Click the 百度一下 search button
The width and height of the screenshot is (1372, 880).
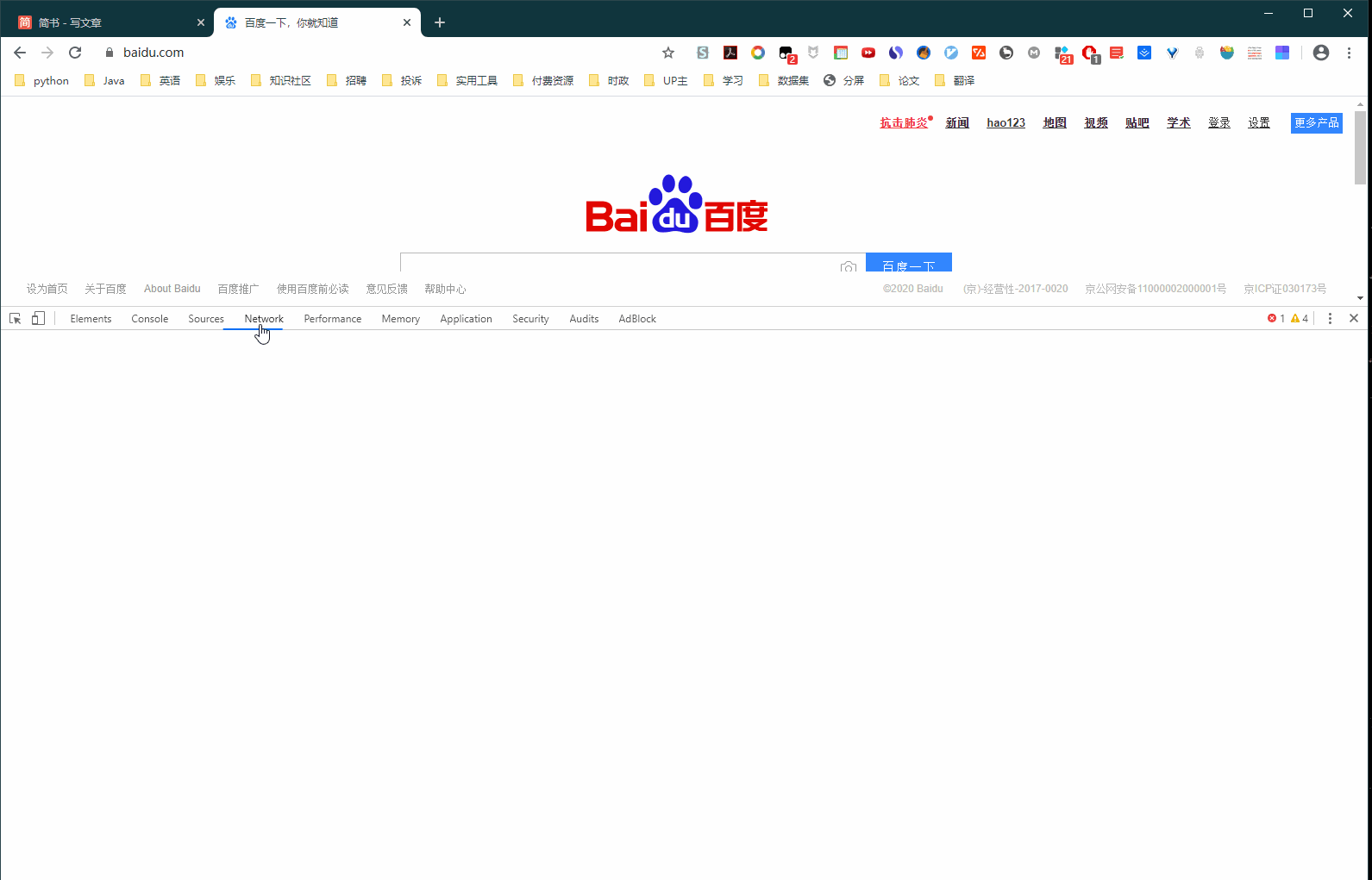click(x=909, y=263)
